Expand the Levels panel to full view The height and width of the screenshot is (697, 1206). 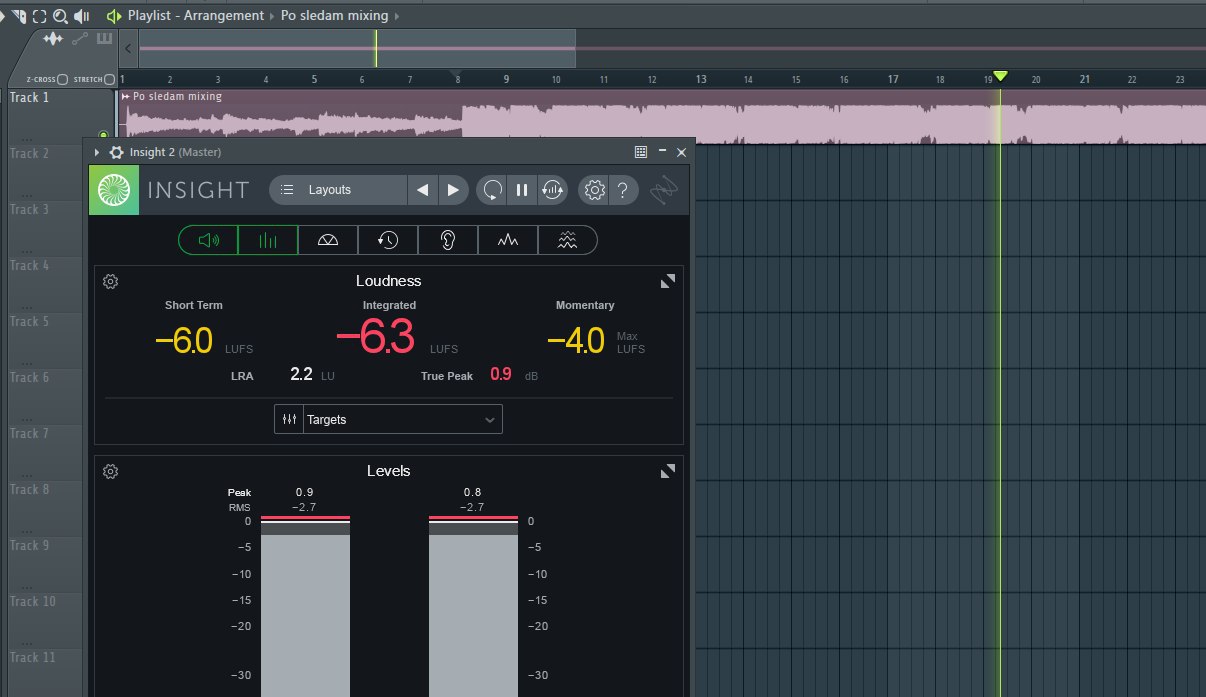[x=668, y=471]
